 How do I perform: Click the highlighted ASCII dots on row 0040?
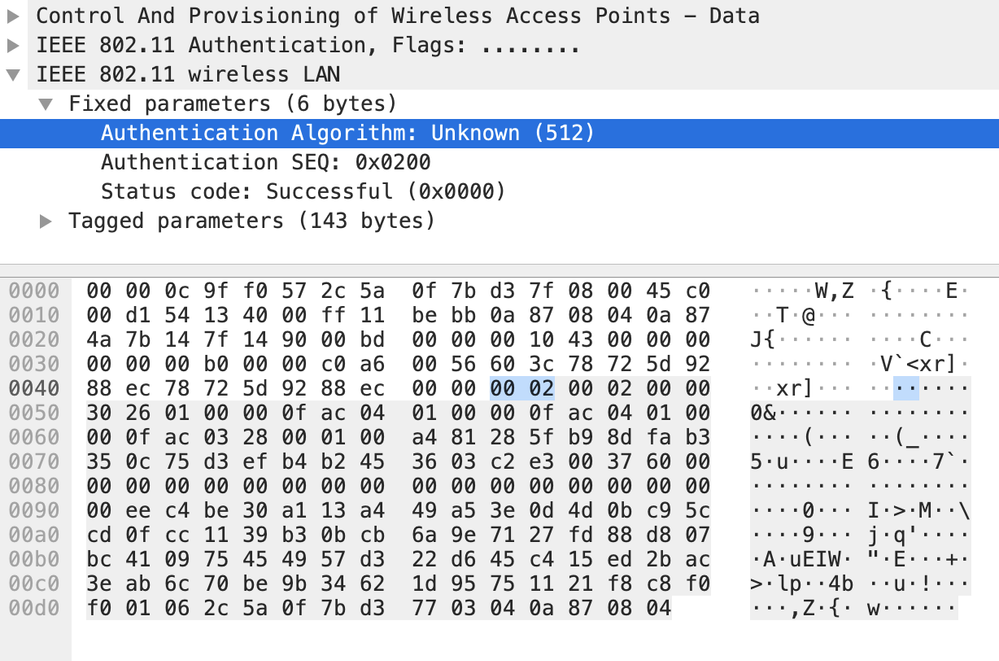pyautogui.click(x=906, y=388)
